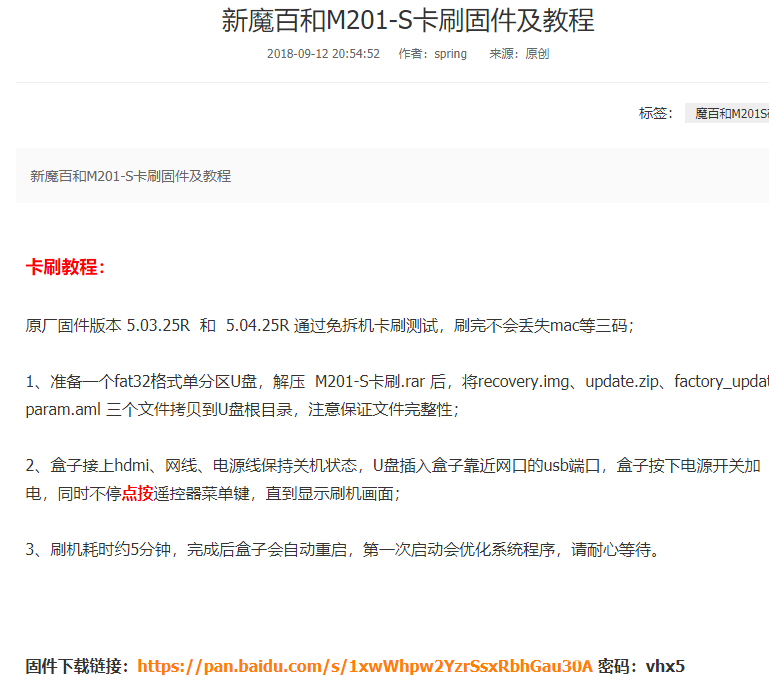This screenshot has height=695, width=769.
Task: Open the Baidu pan firmware download link
Action: coord(364,666)
